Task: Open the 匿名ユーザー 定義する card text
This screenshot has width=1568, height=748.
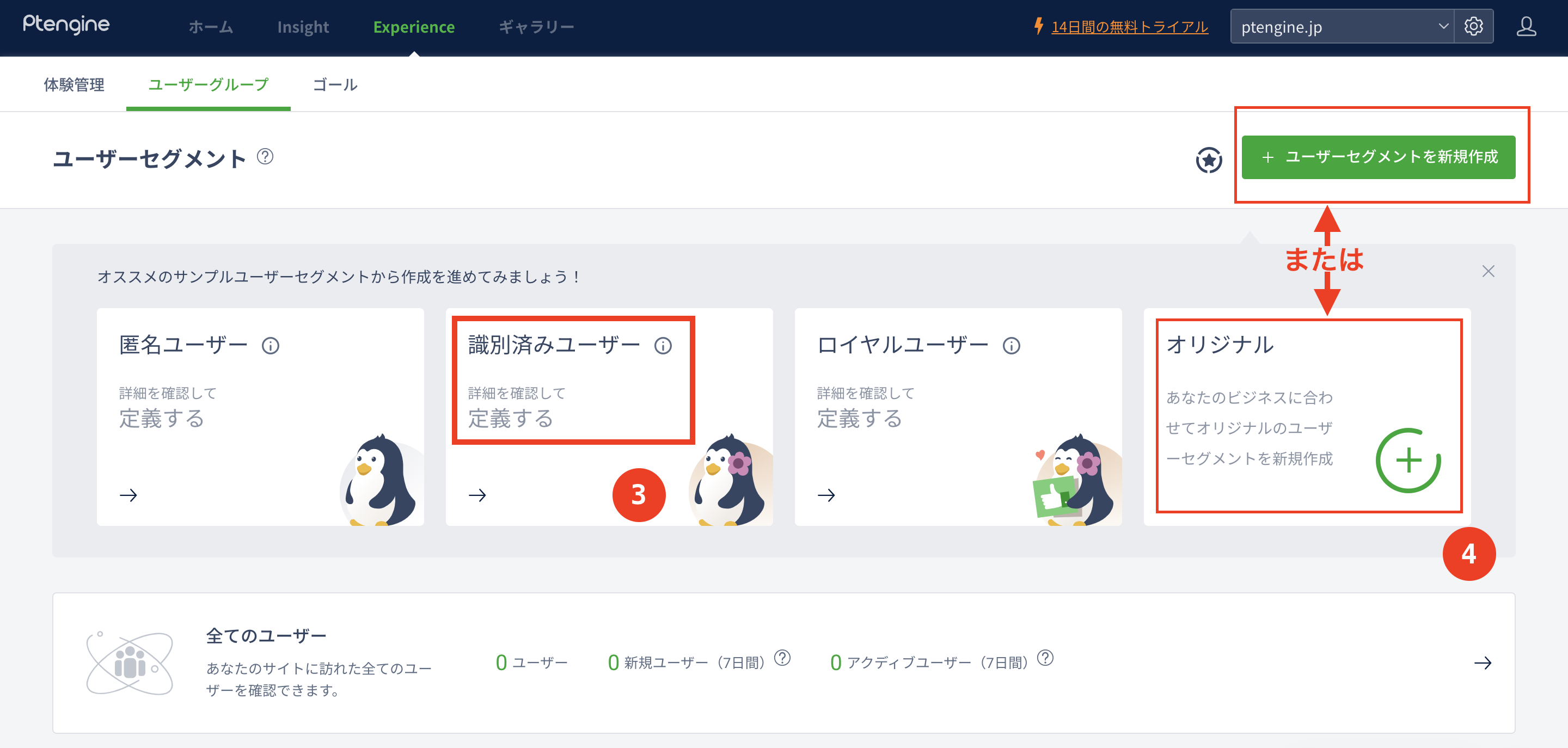Action: pyautogui.click(x=161, y=419)
